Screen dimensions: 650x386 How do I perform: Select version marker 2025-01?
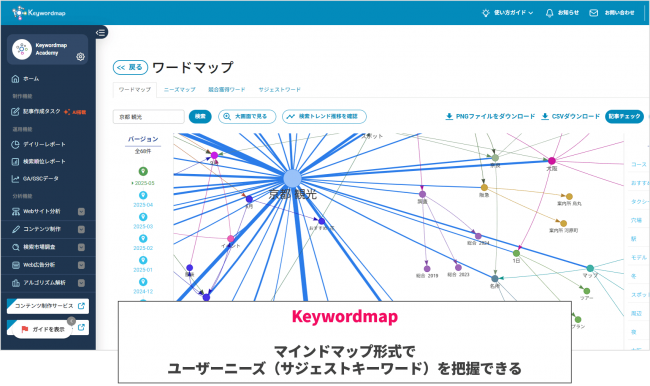click(143, 260)
